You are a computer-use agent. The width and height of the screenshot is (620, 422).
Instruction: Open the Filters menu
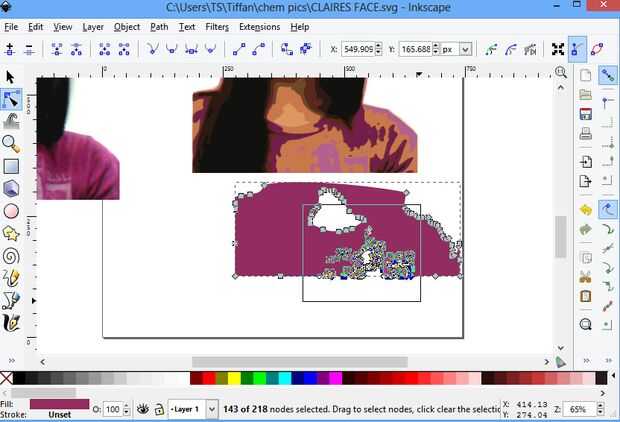pos(217,27)
